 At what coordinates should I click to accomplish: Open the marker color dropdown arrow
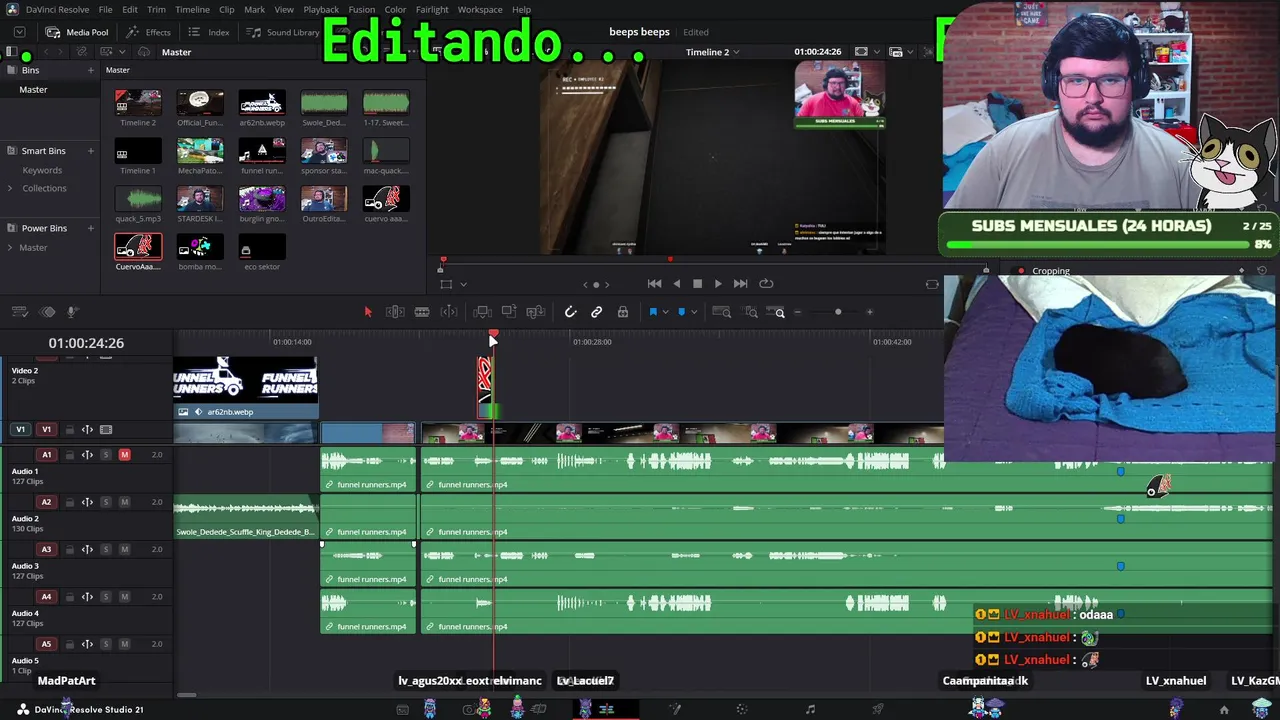click(694, 312)
